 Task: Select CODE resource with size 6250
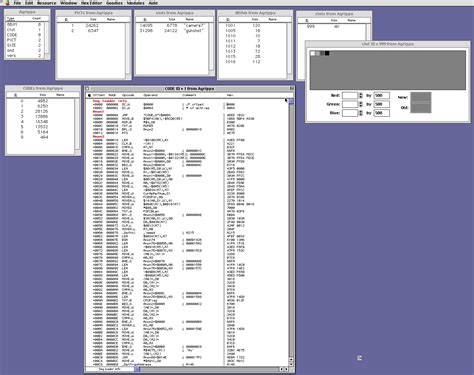[41, 106]
